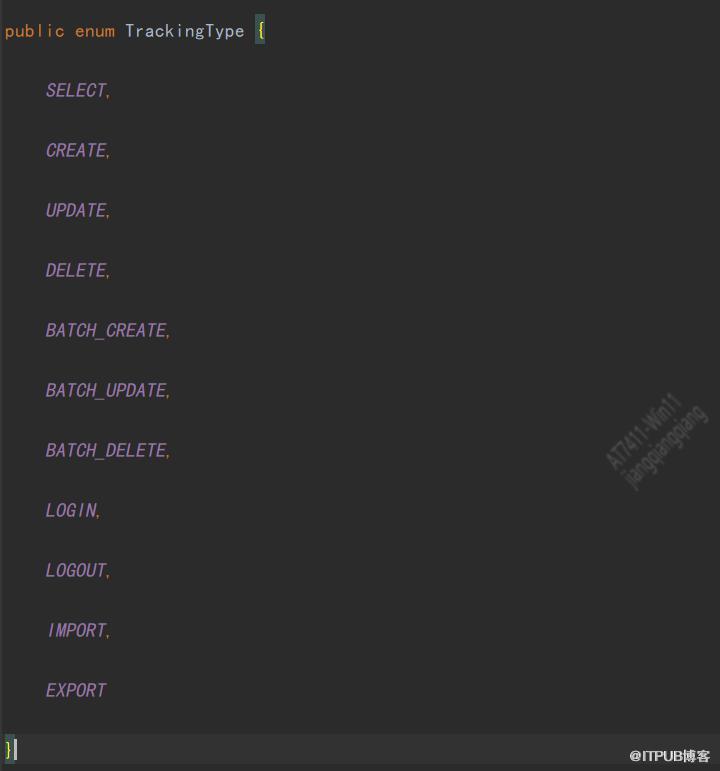Click the 'public' keyword
The height and width of the screenshot is (771, 720).
pyautogui.click(x=34, y=31)
